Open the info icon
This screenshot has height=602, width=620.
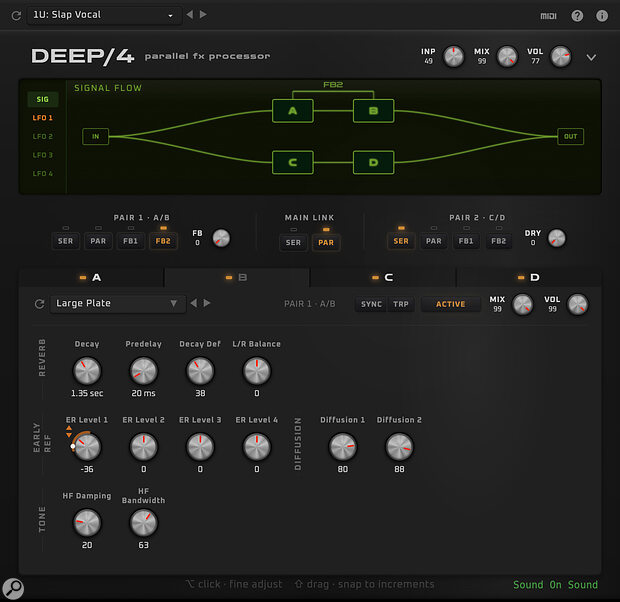point(602,16)
